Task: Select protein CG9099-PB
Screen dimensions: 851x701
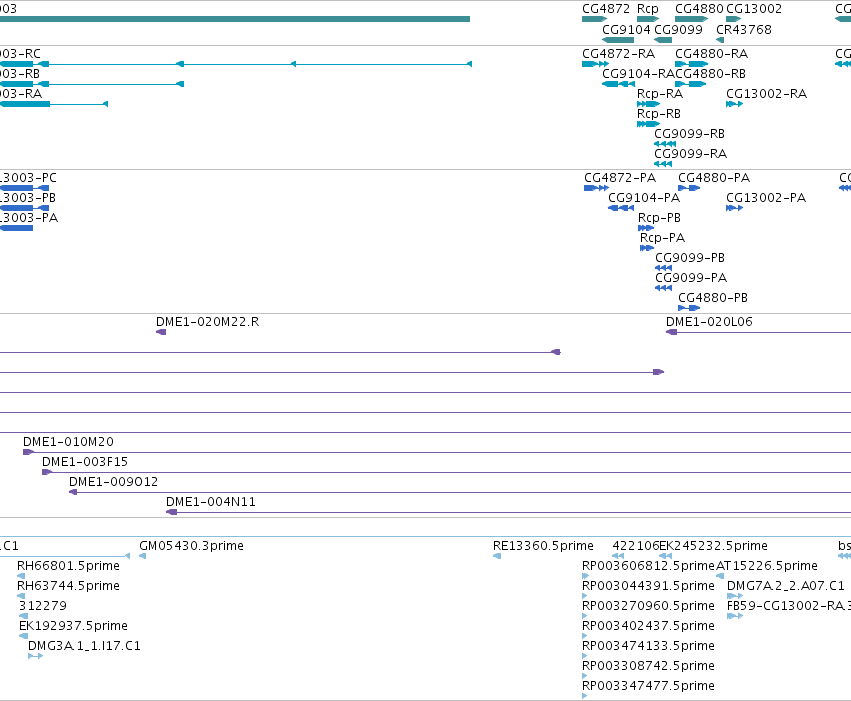Action: pyautogui.click(x=690, y=258)
